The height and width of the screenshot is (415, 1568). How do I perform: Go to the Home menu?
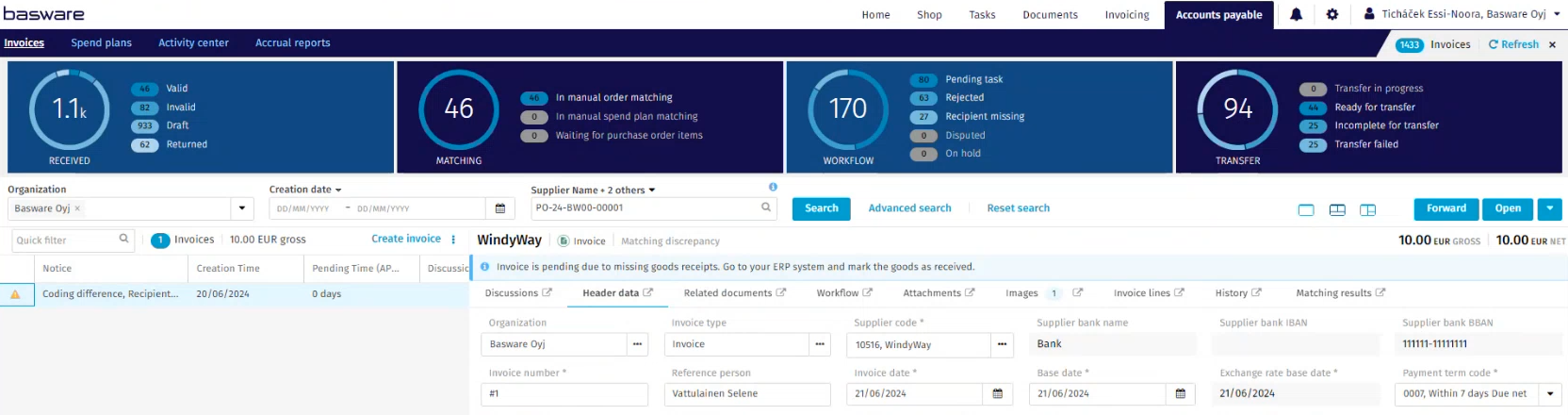(x=875, y=14)
